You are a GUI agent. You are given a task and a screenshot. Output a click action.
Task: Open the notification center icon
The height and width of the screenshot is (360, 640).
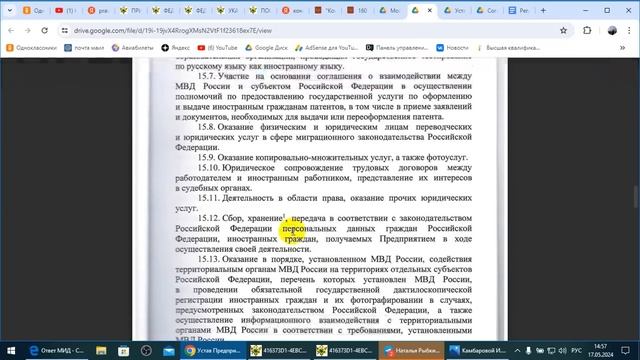coord(625,351)
